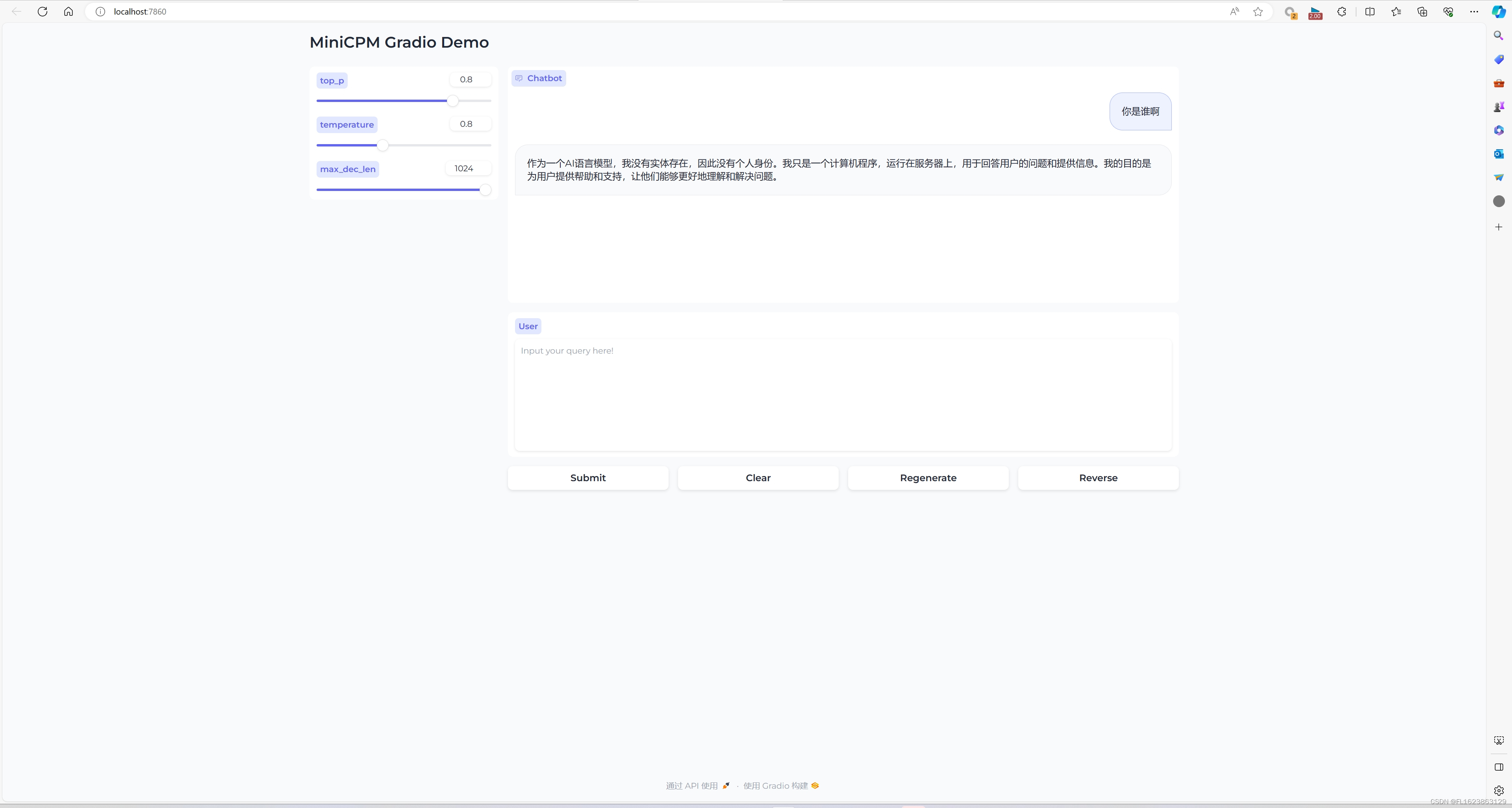Click the Regenerate response button

[x=928, y=477]
